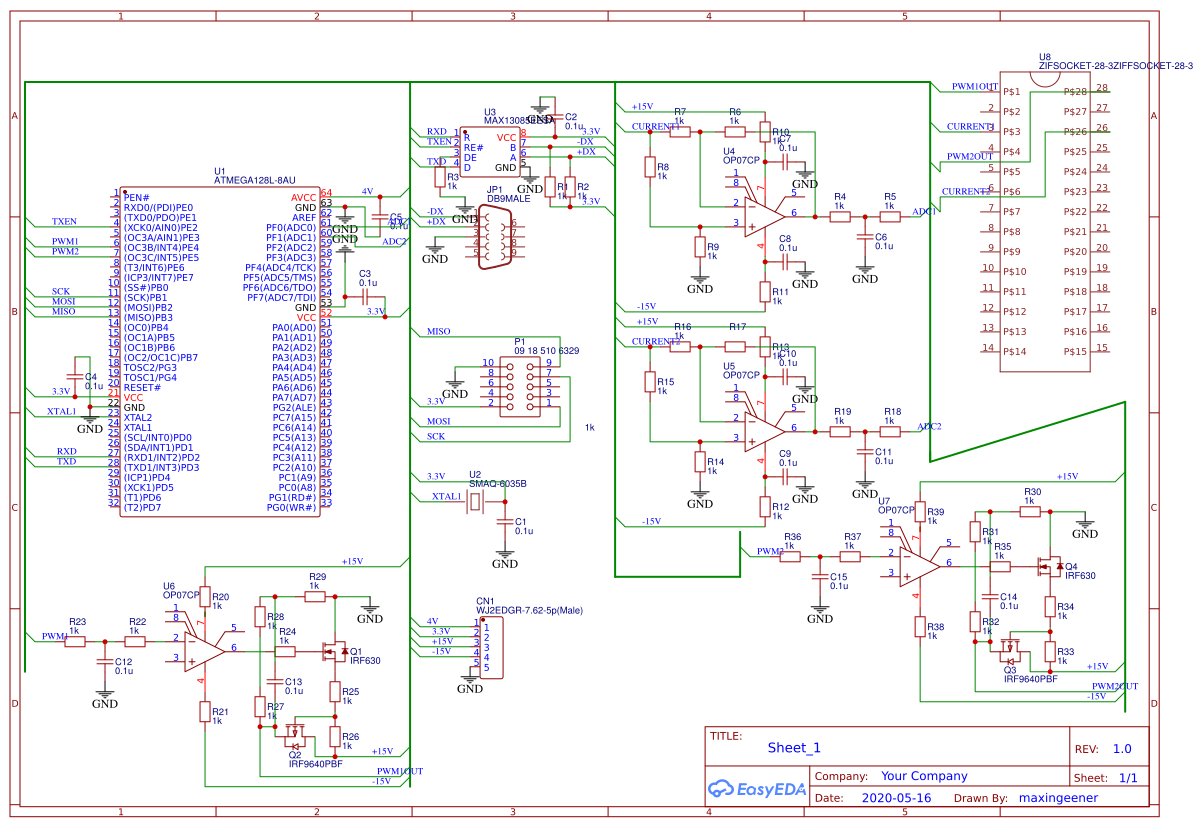
Task: Select the "WJ2EDGR-7.62-5p(Male)" part label
Action: pos(529,610)
